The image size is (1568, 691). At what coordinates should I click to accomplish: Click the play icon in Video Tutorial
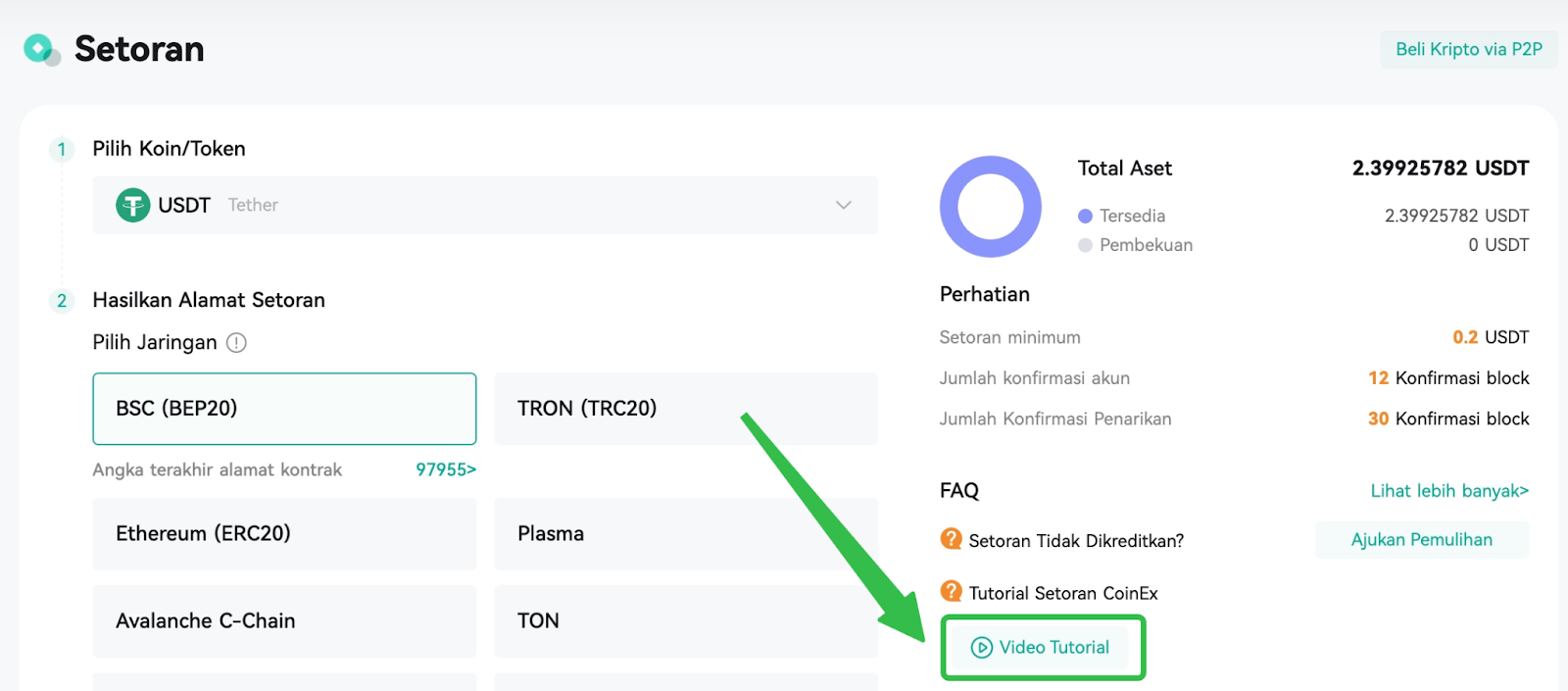[981, 648]
